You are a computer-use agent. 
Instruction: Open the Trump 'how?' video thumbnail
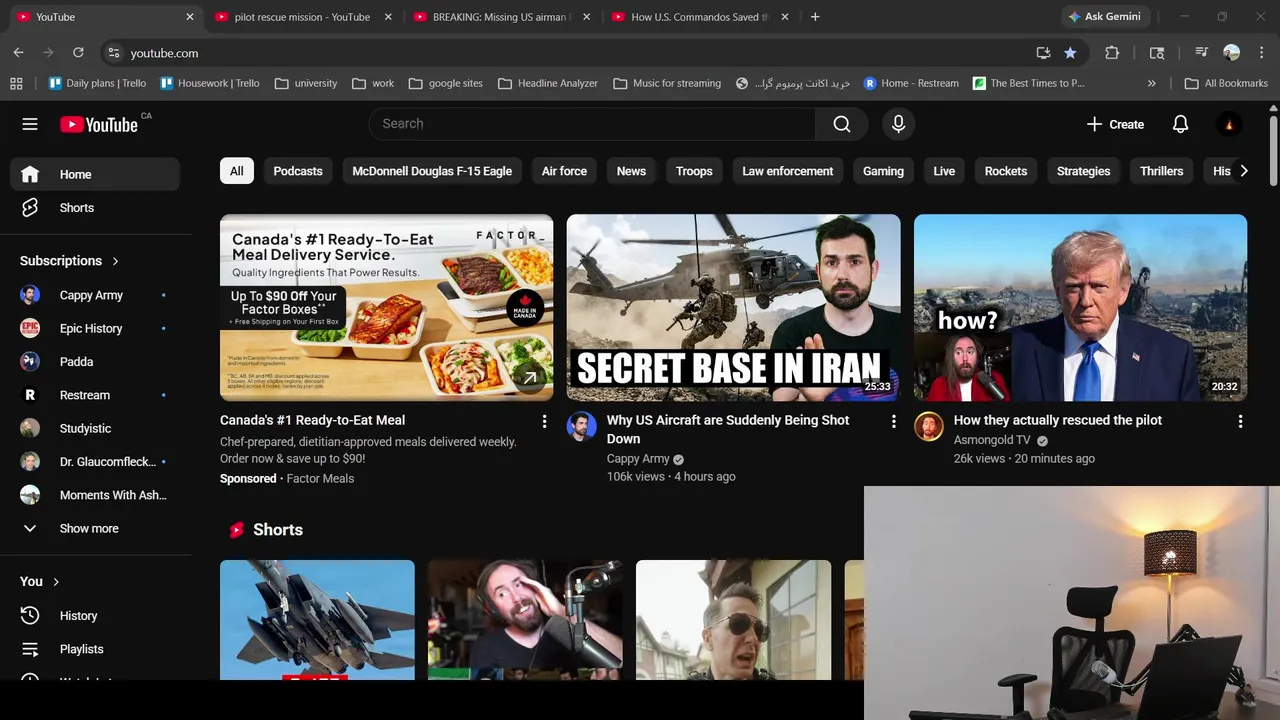pos(1080,308)
